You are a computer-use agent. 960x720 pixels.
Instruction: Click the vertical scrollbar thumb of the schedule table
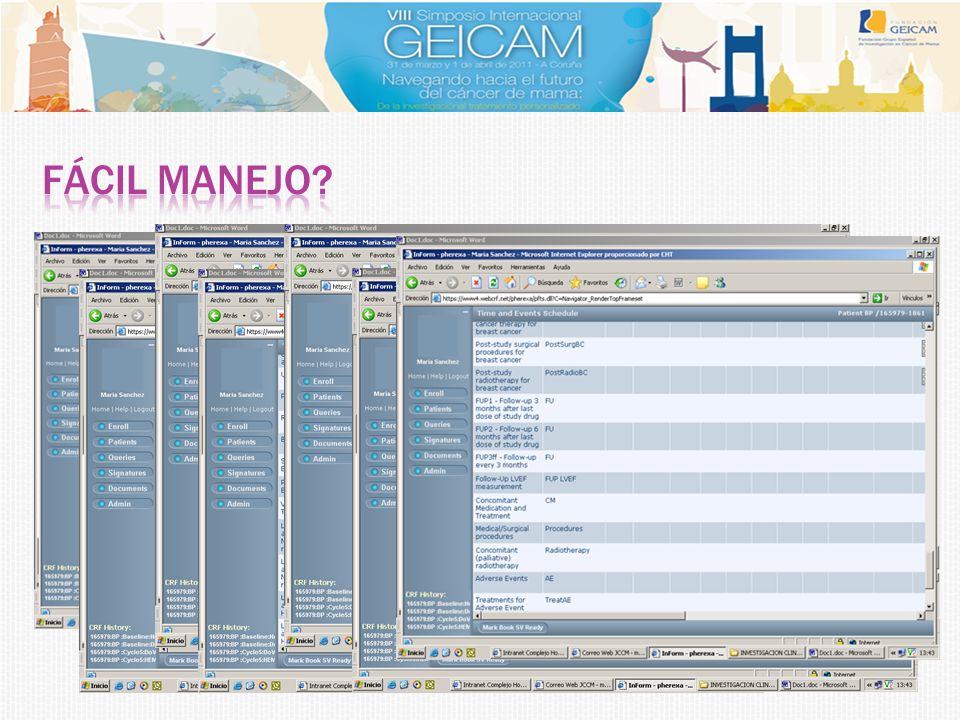pos(929,568)
